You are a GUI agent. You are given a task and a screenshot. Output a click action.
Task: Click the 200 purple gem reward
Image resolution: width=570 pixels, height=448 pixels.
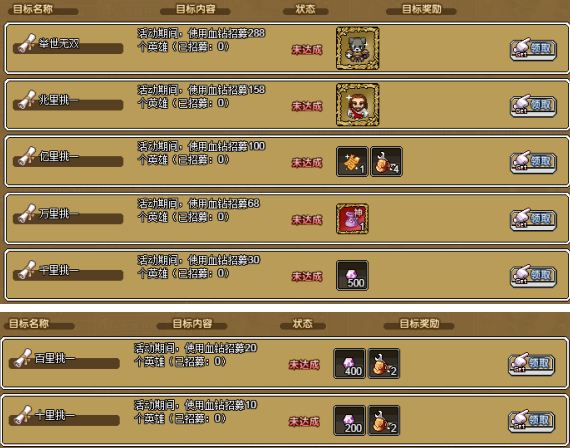point(349,420)
